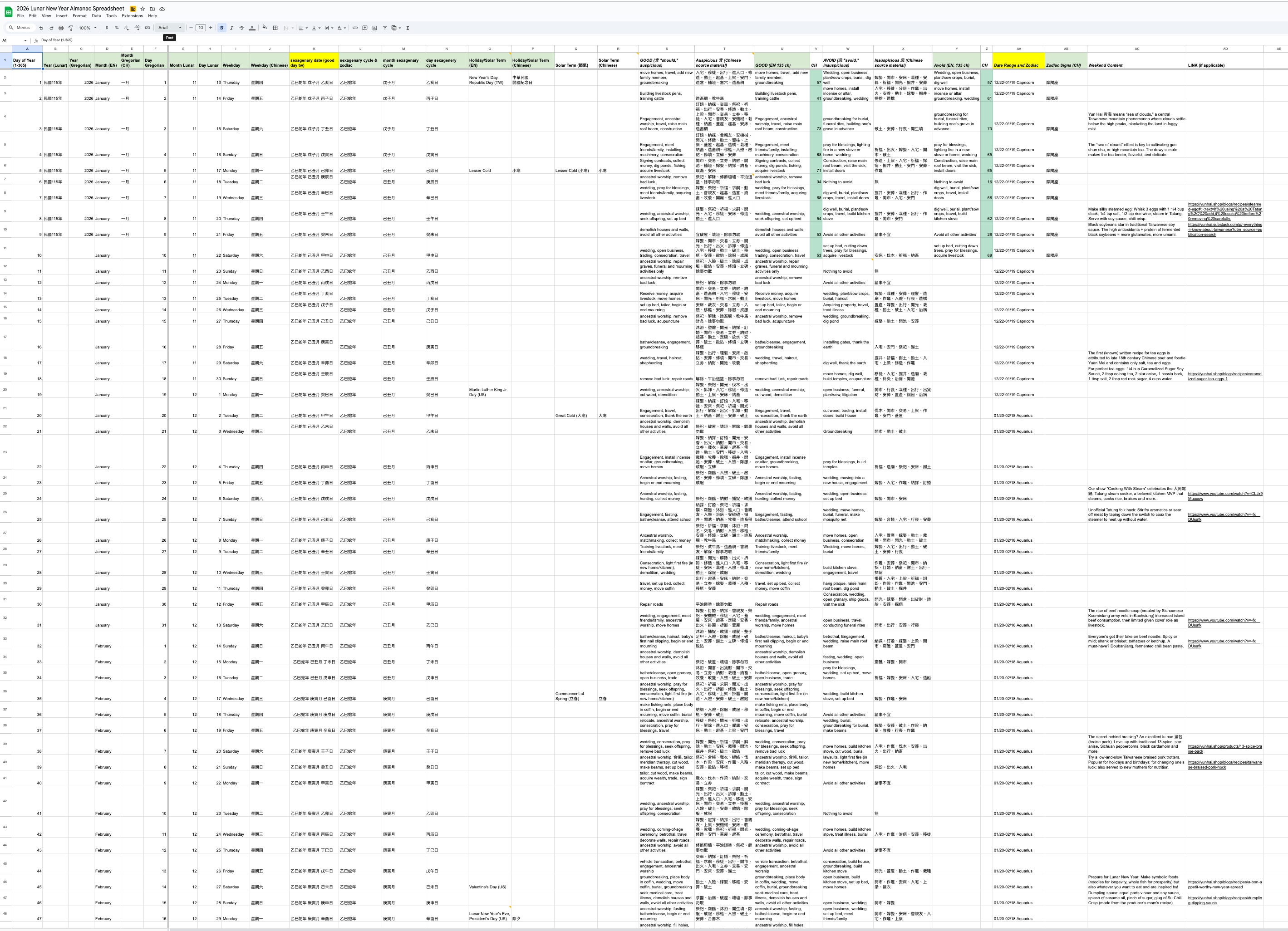
Task: Click the paint format icon
Action: coord(71,28)
